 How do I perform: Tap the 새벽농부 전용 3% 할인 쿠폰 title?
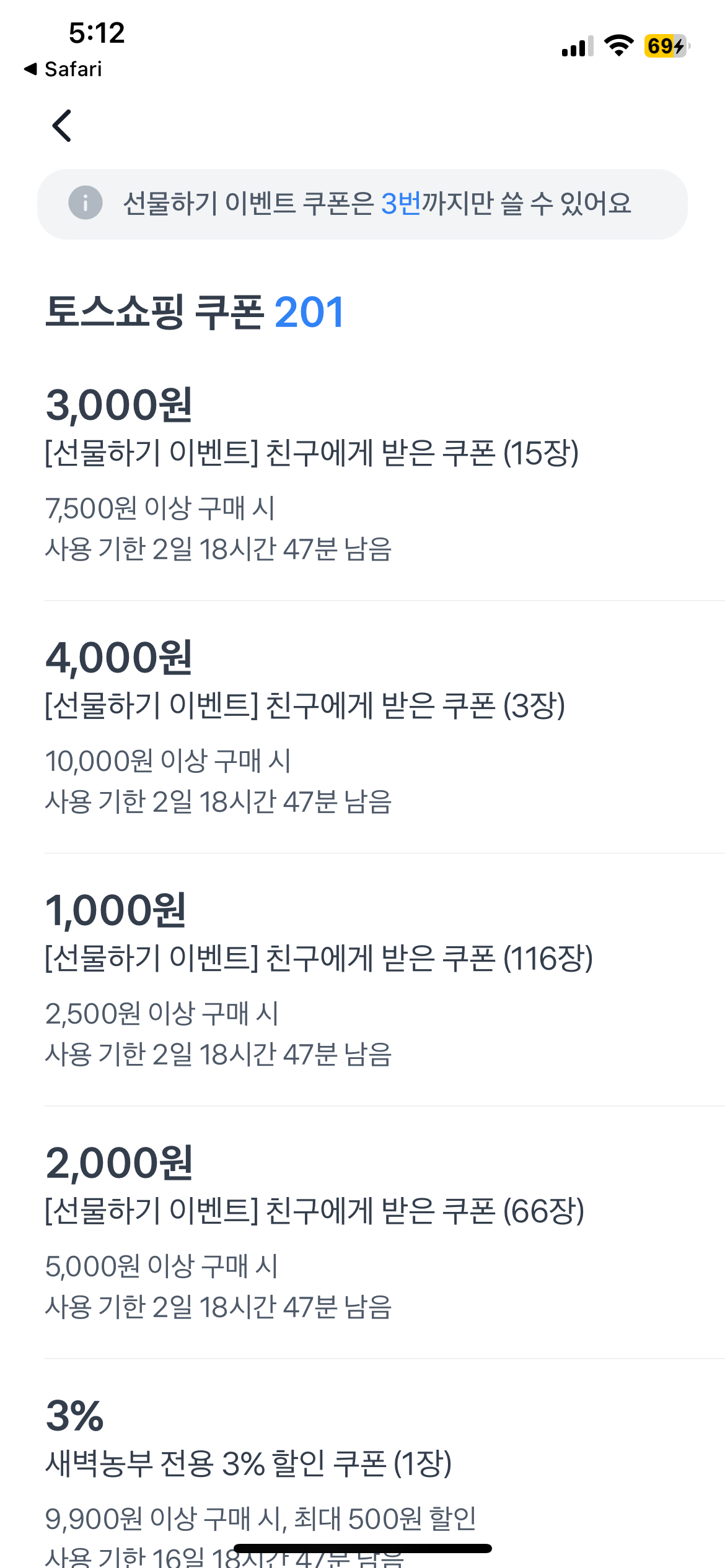(x=248, y=1464)
